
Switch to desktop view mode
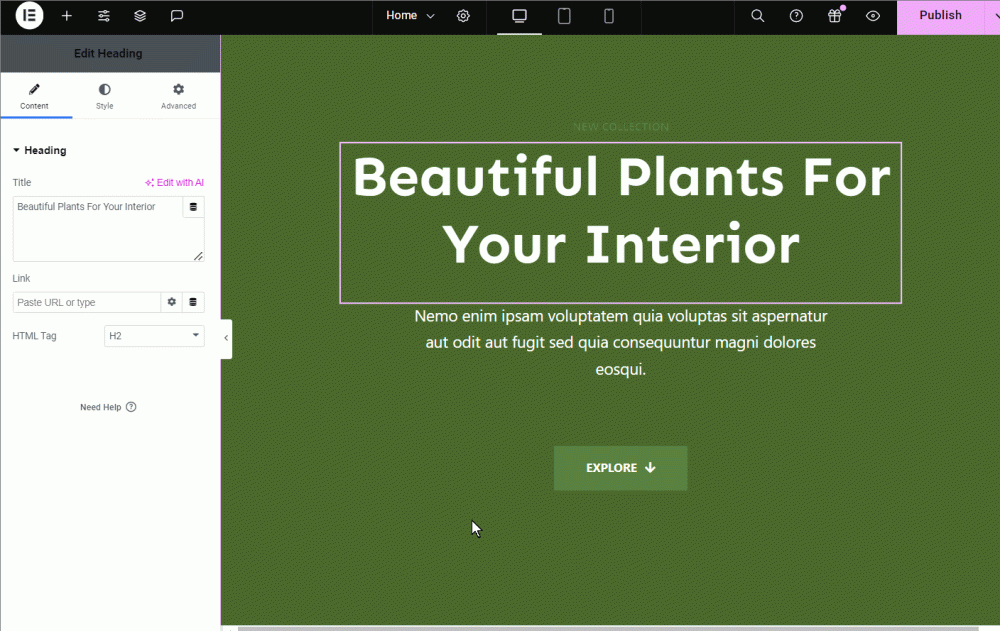click(519, 16)
